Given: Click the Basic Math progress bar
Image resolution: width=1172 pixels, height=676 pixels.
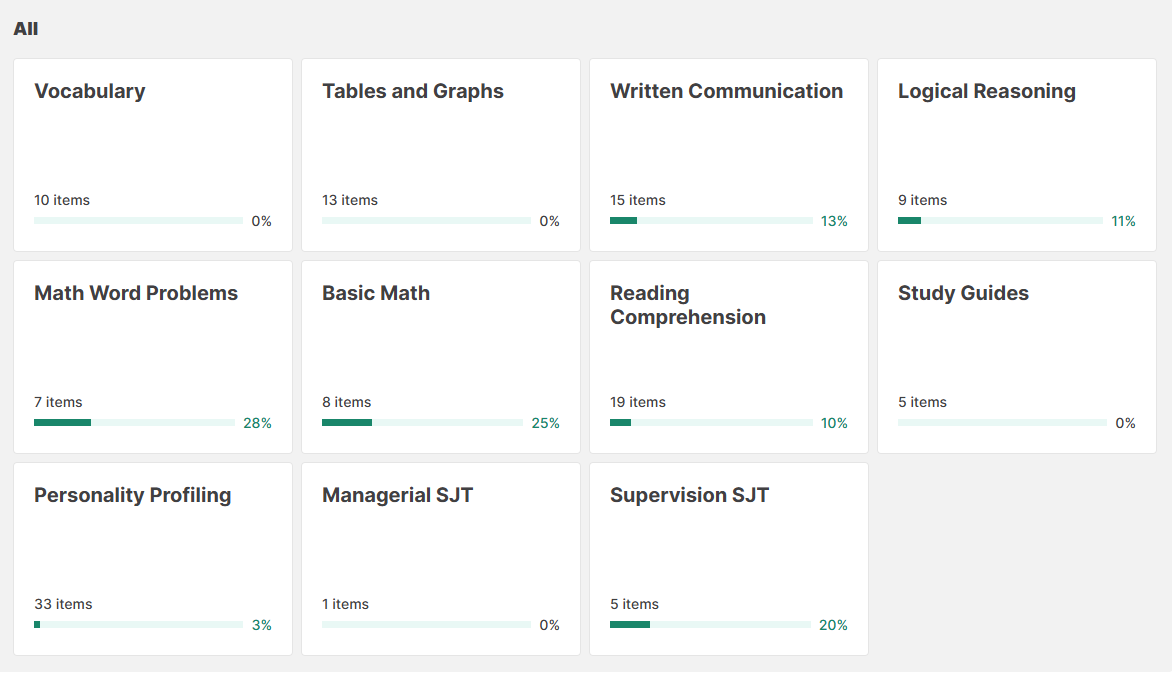Looking at the screenshot, I should pos(422,423).
